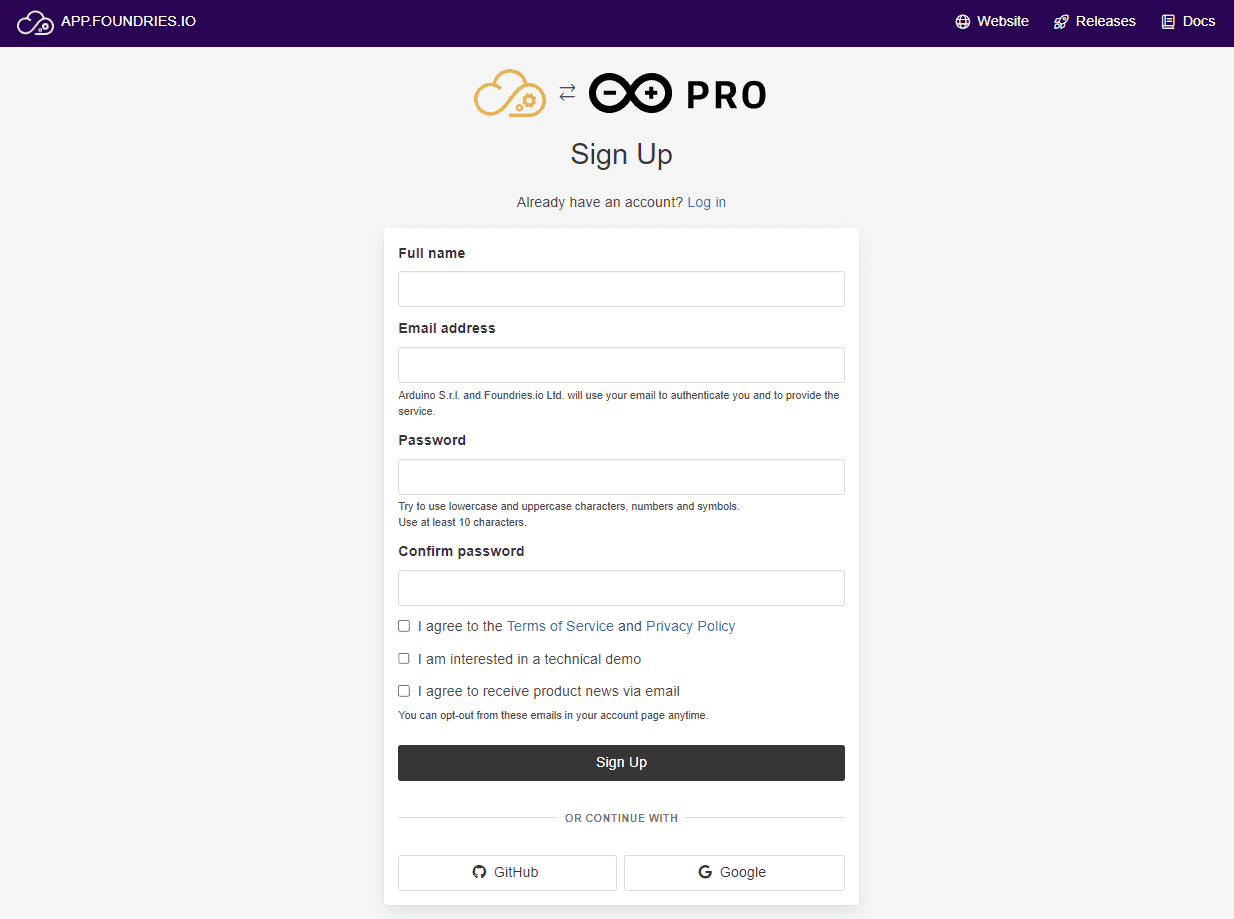Open Docs from the top navigation
The width and height of the screenshot is (1234, 919).
point(1198,22)
